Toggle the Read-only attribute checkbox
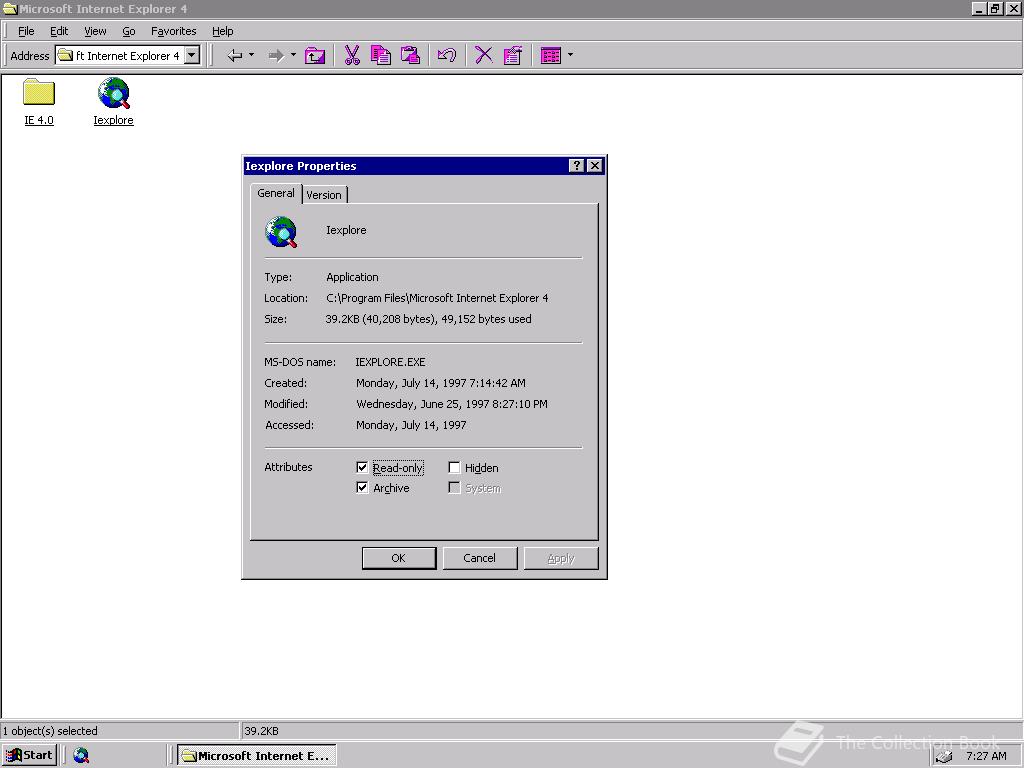 coord(362,468)
